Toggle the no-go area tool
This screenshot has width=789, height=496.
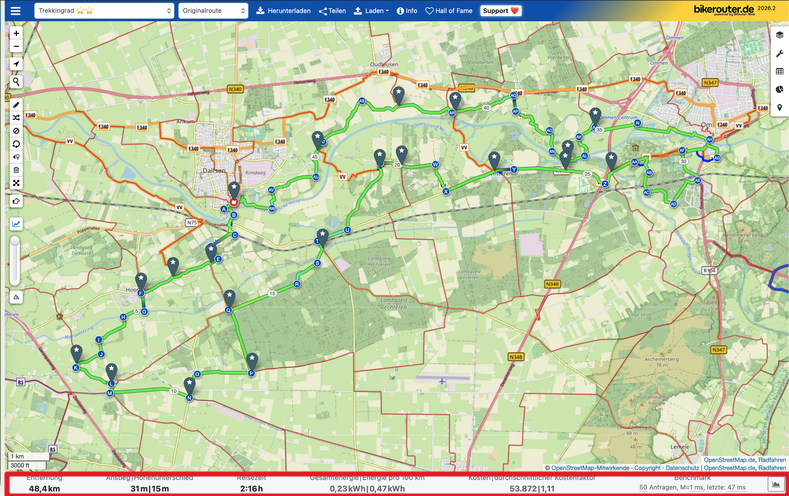[16, 130]
